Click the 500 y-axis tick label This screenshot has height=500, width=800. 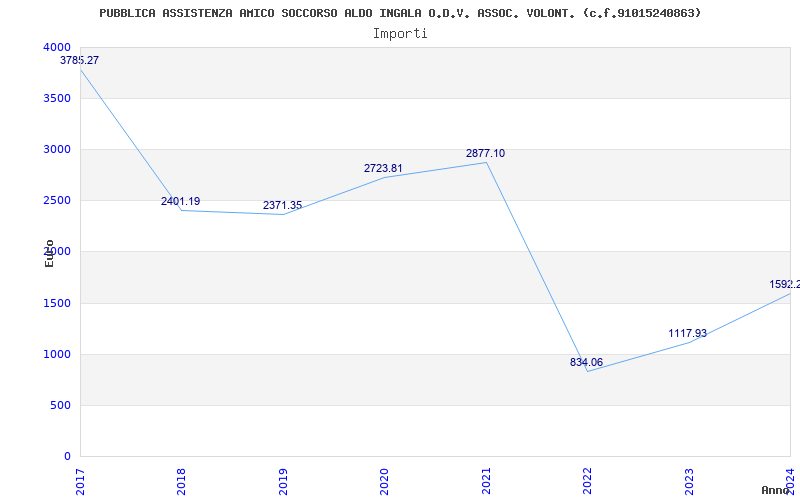(61, 406)
